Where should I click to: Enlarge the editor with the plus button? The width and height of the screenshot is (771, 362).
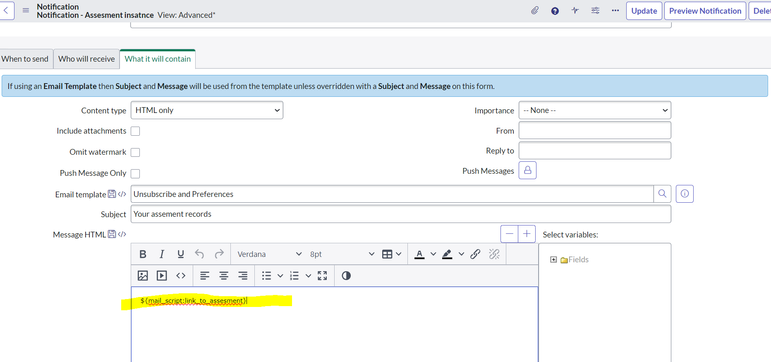[x=527, y=234]
